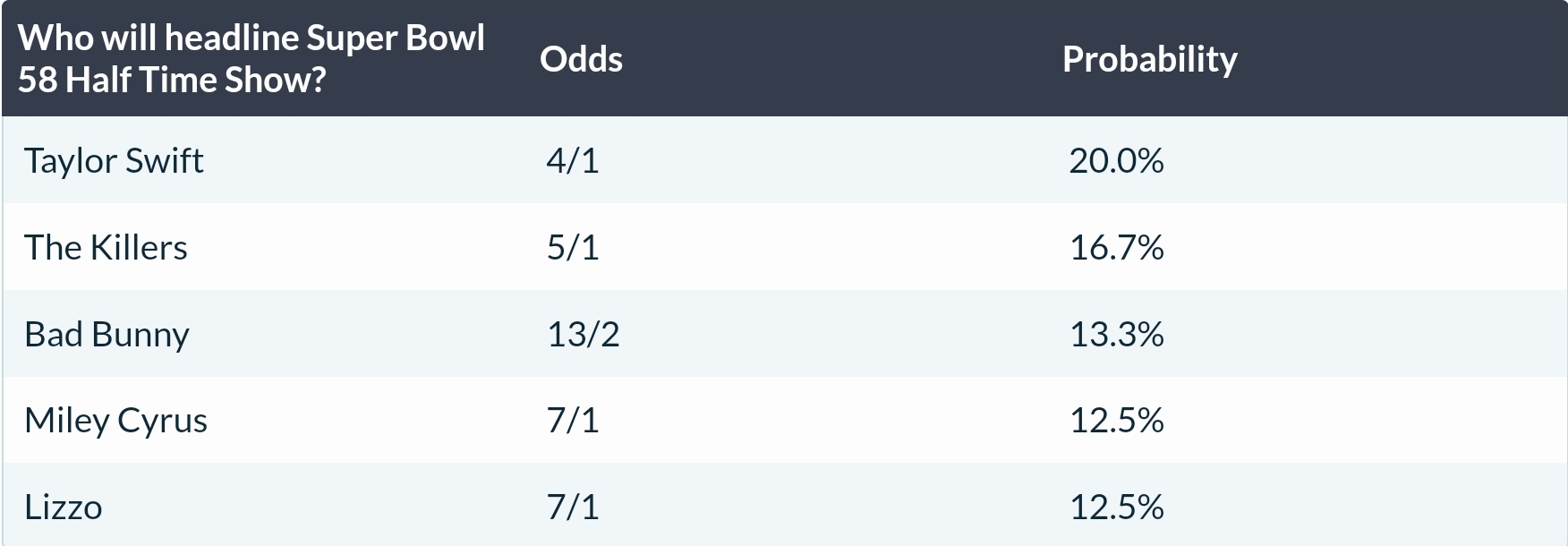Click the 16.7% probability value

(1116, 247)
